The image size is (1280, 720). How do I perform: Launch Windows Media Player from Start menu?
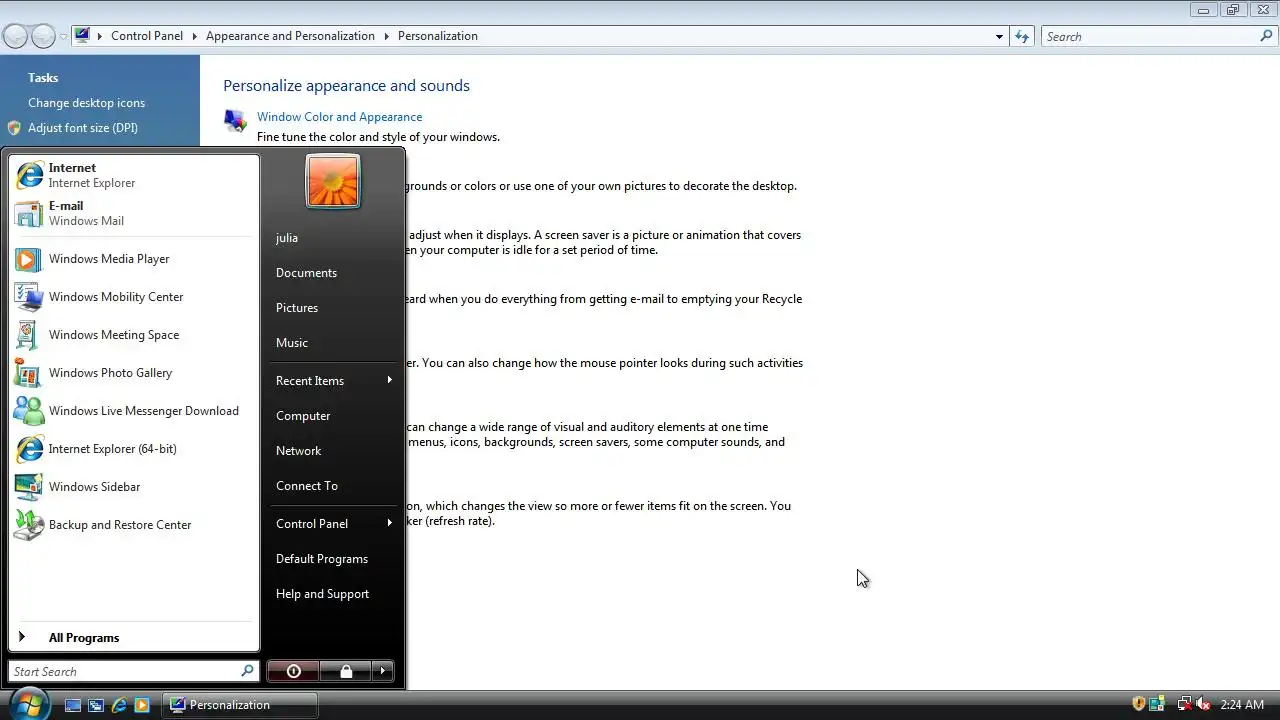tap(29, 259)
